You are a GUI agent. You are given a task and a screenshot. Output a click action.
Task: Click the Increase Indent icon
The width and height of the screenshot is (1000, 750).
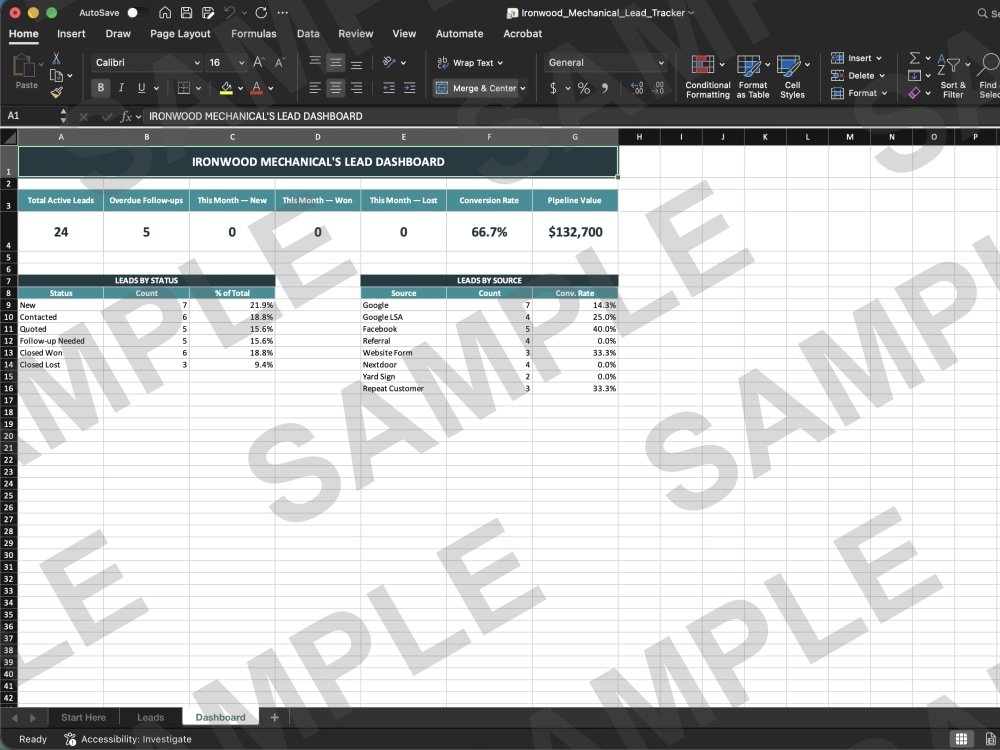[x=409, y=88]
